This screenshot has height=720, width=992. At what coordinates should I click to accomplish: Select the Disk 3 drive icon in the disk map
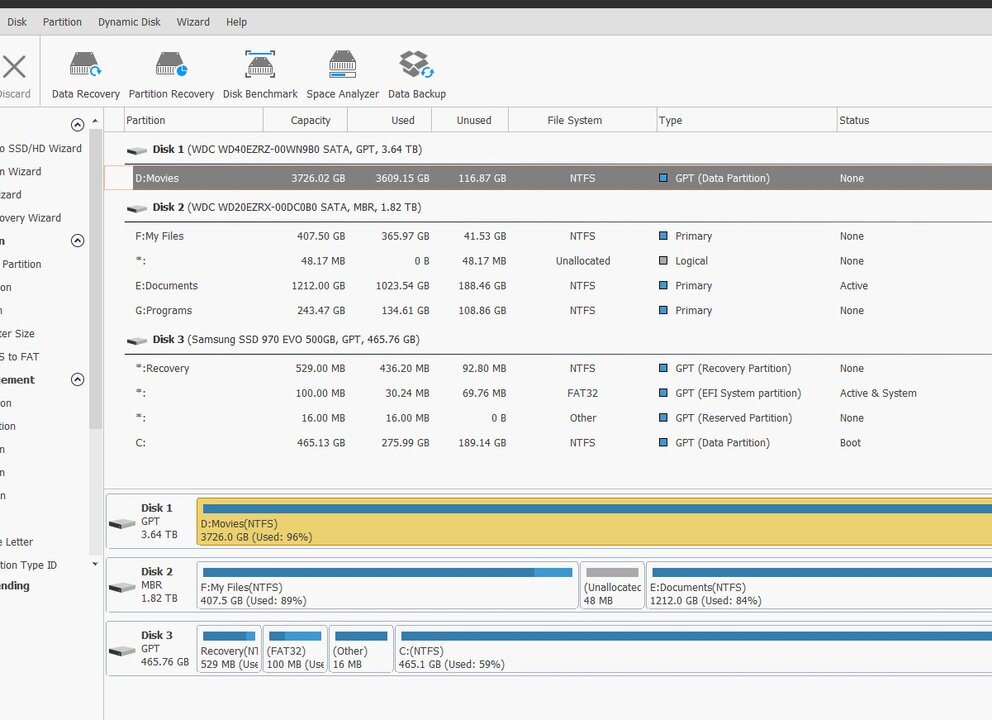122,650
